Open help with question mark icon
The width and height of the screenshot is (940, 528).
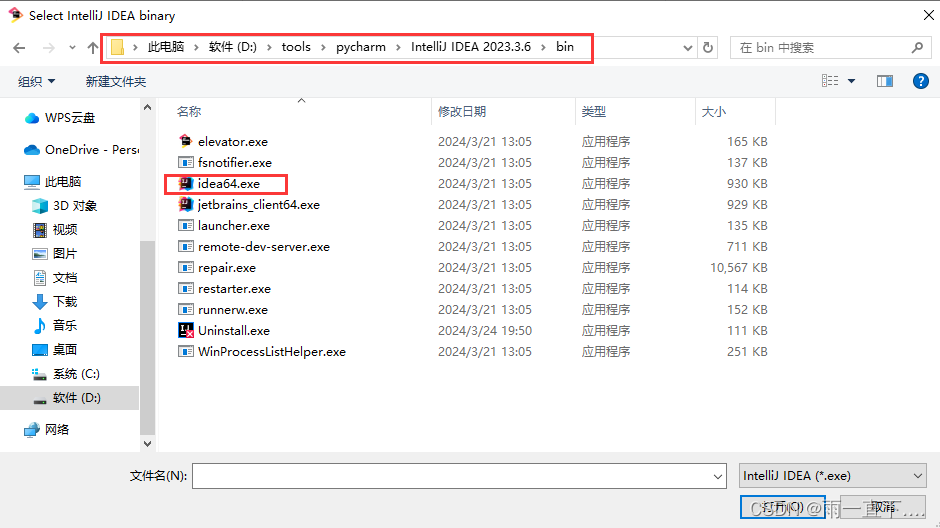921,81
